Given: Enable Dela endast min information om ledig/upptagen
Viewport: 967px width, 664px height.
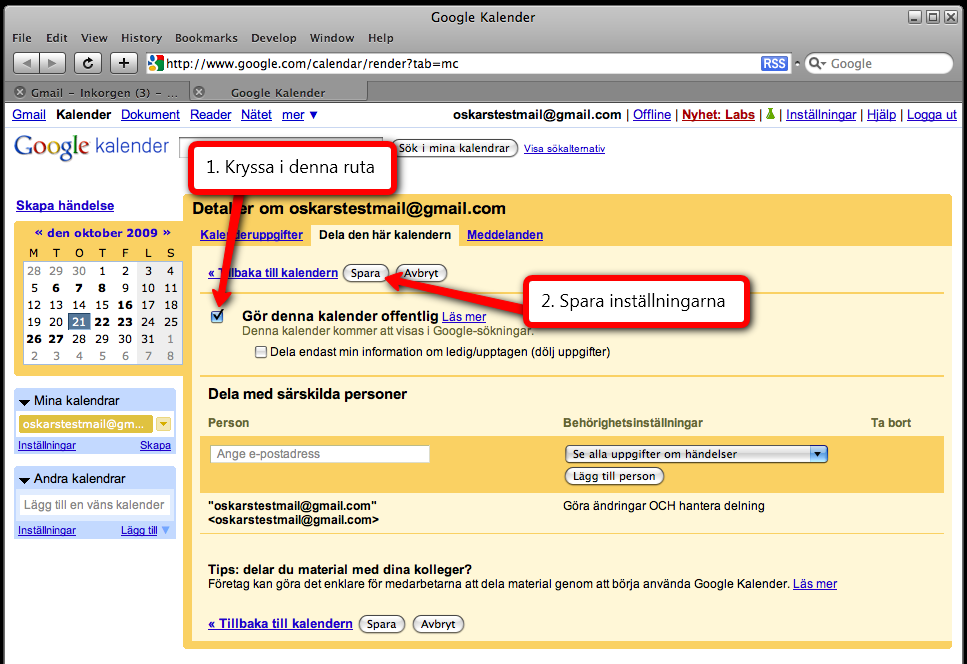Looking at the screenshot, I should tap(261, 351).
